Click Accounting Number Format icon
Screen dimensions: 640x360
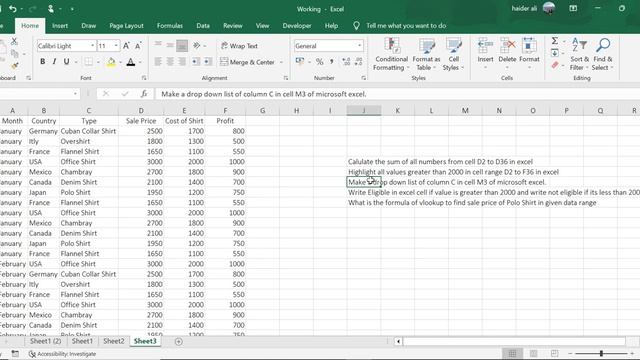(300, 62)
